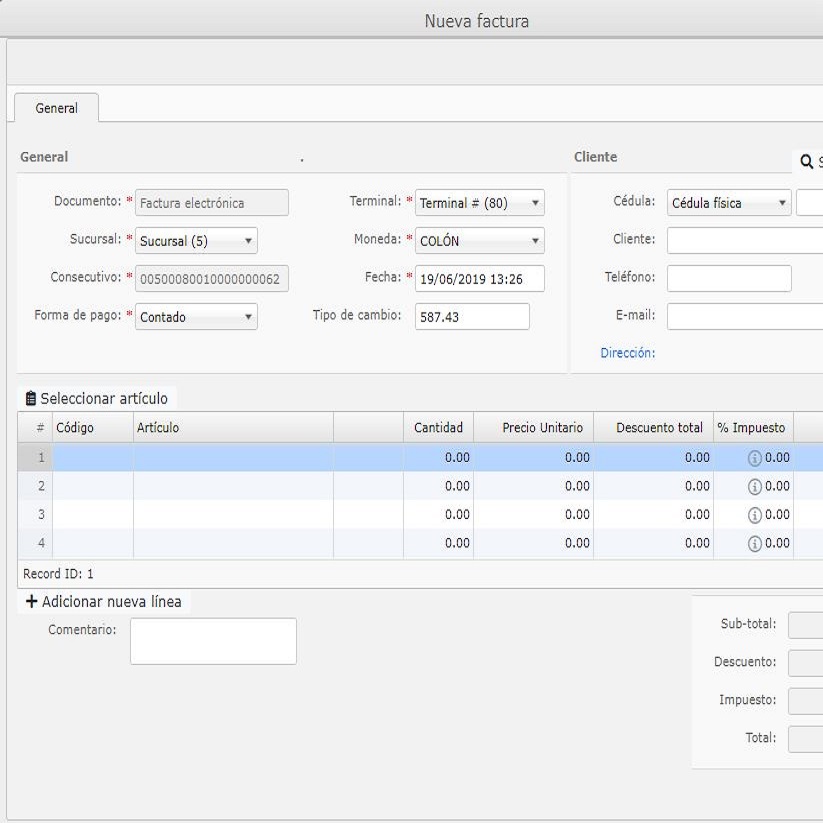This screenshot has width=823, height=823.
Task: Click the info icon in row 2 Impuesto
Action: [754, 486]
